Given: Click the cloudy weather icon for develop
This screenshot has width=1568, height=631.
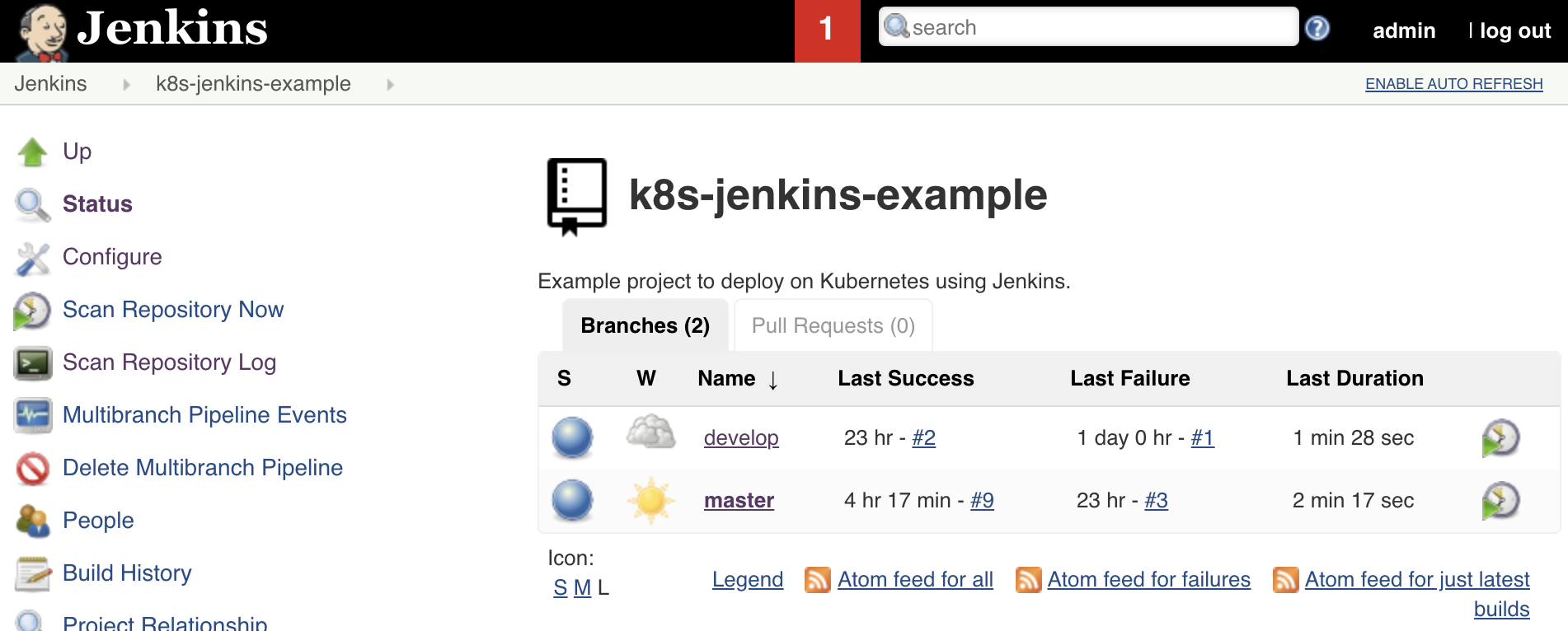Looking at the screenshot, I should point(650,432).
